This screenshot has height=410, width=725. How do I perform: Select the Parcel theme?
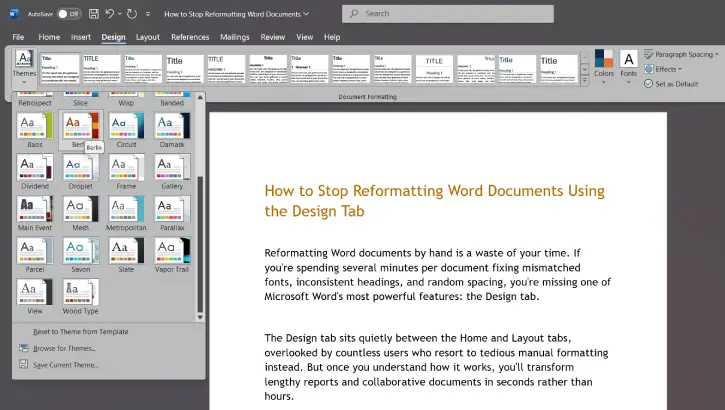pos(35,255)
